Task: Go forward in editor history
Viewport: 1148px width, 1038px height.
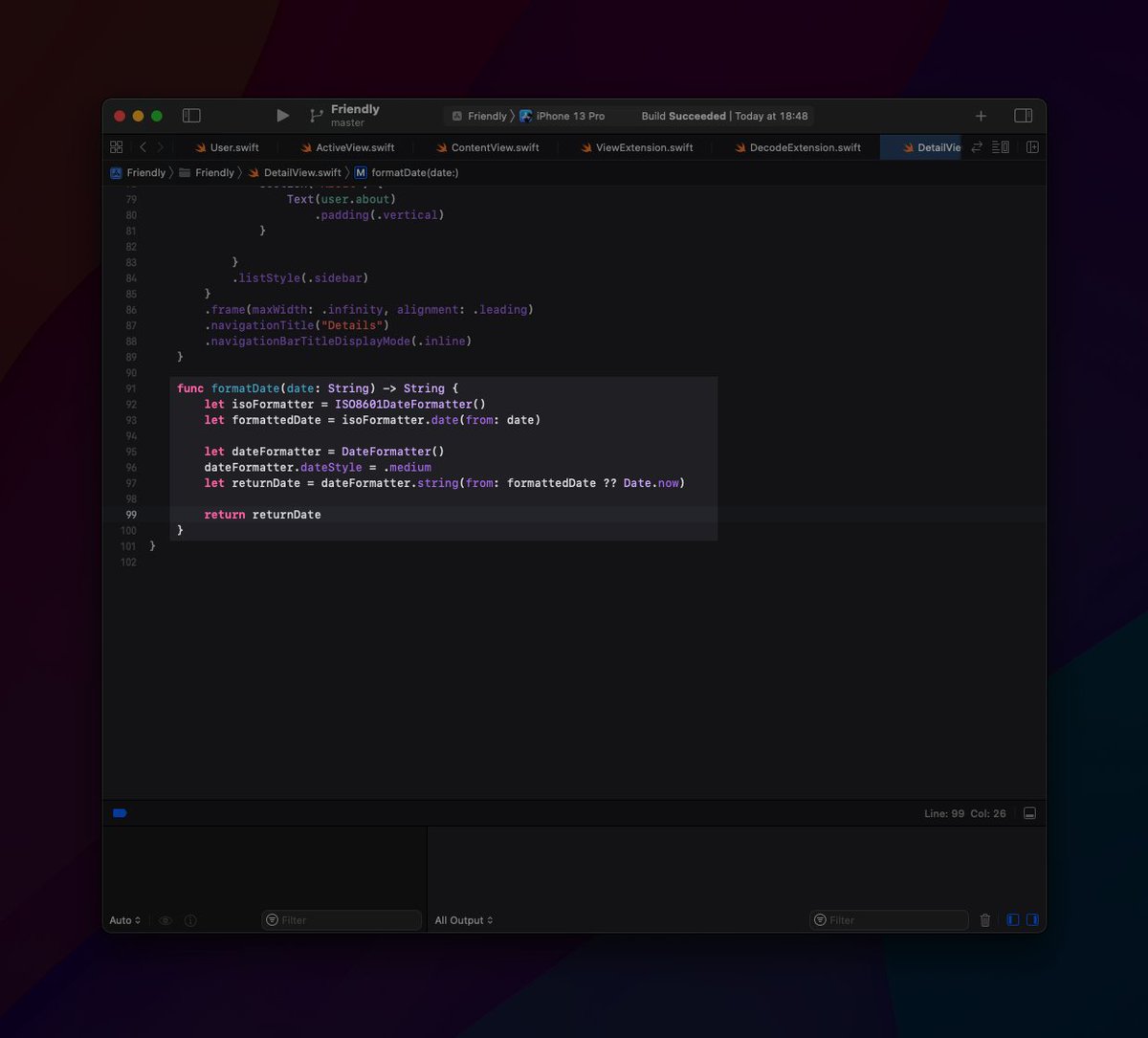Action: [160, 147]
